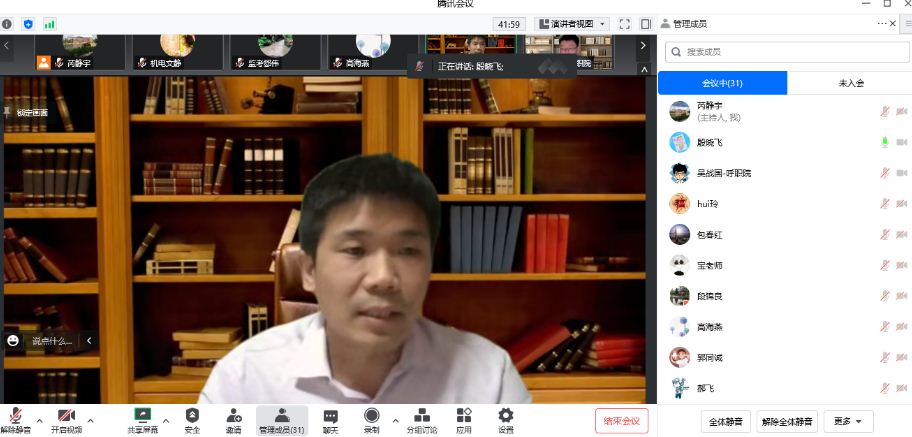This screenshot has width=912, height=437.
Task: Open the 安全 security options
Action: point(192,416)
